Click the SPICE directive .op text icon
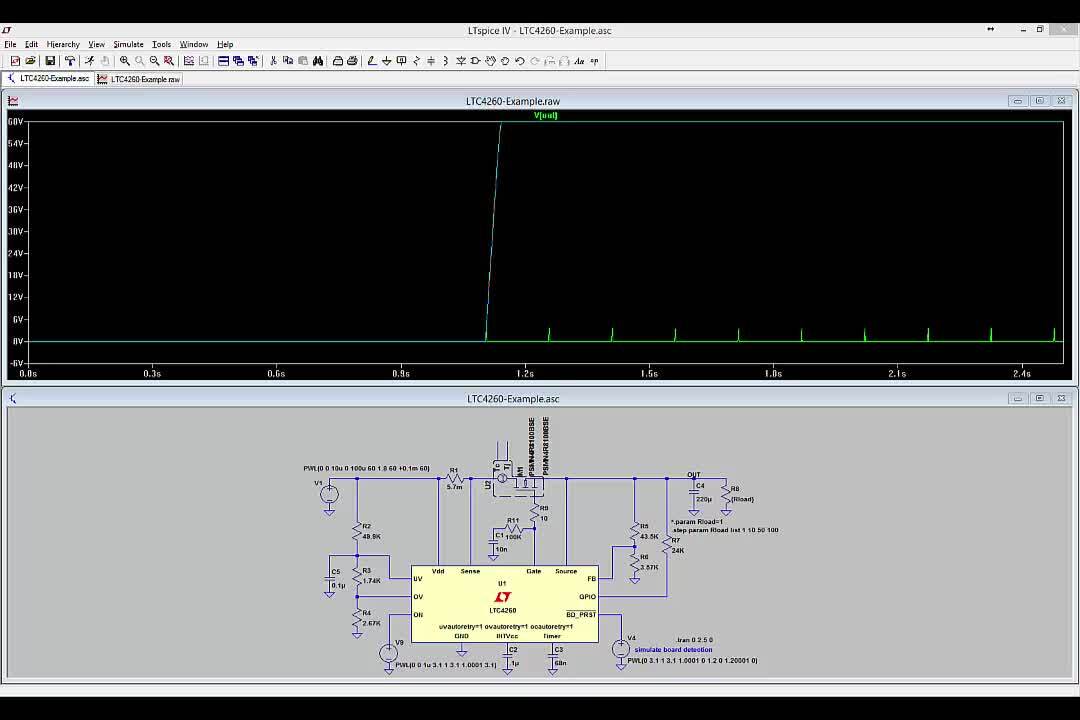1080x720 pixels. click(594, 61)
